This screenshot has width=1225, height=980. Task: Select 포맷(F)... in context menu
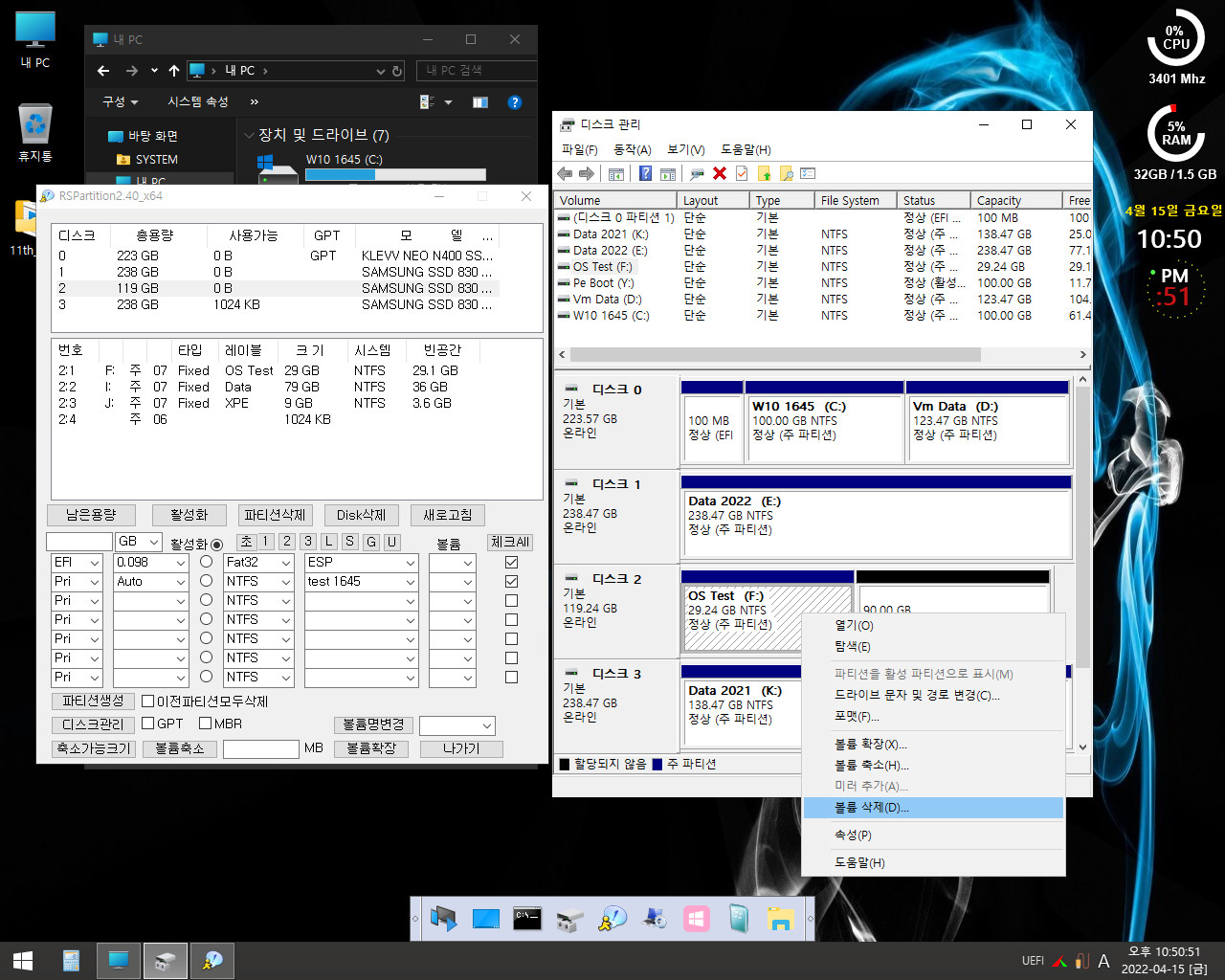pyautogui.click(x=933, y=716)
